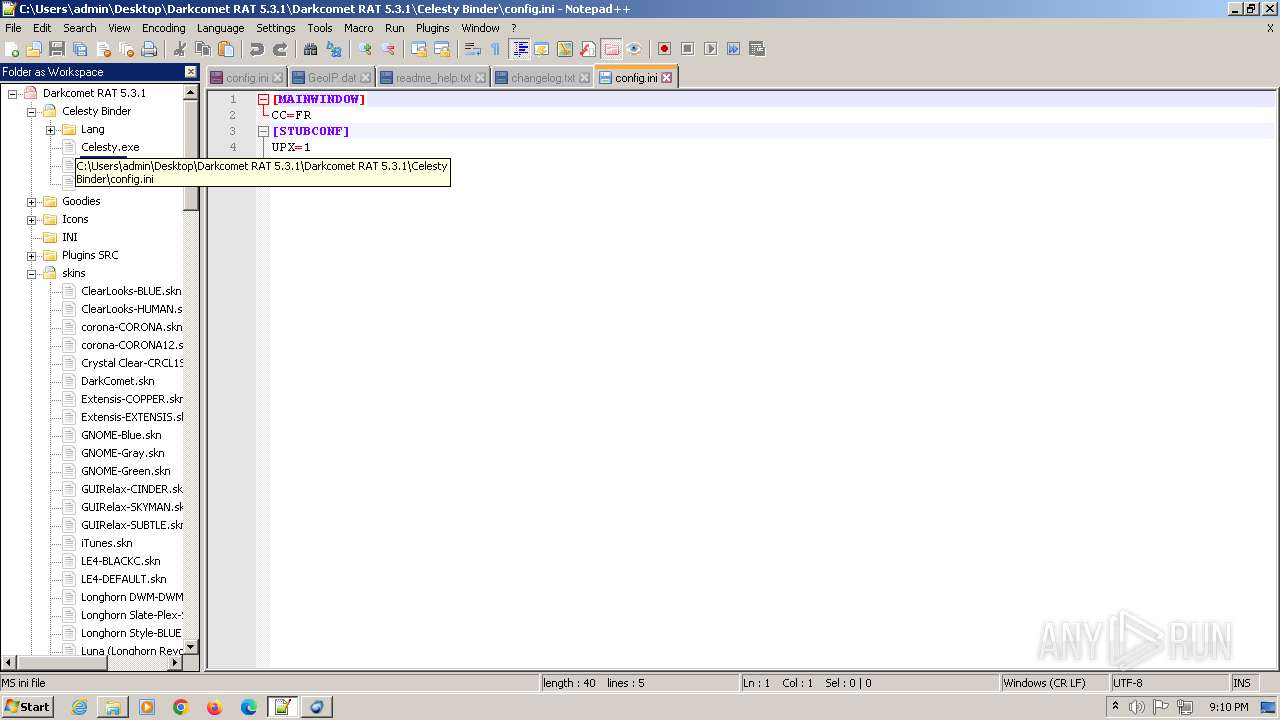1280x720 pixels.
Task: Start macro recording with red button
Action: click(x=664, y=49)
